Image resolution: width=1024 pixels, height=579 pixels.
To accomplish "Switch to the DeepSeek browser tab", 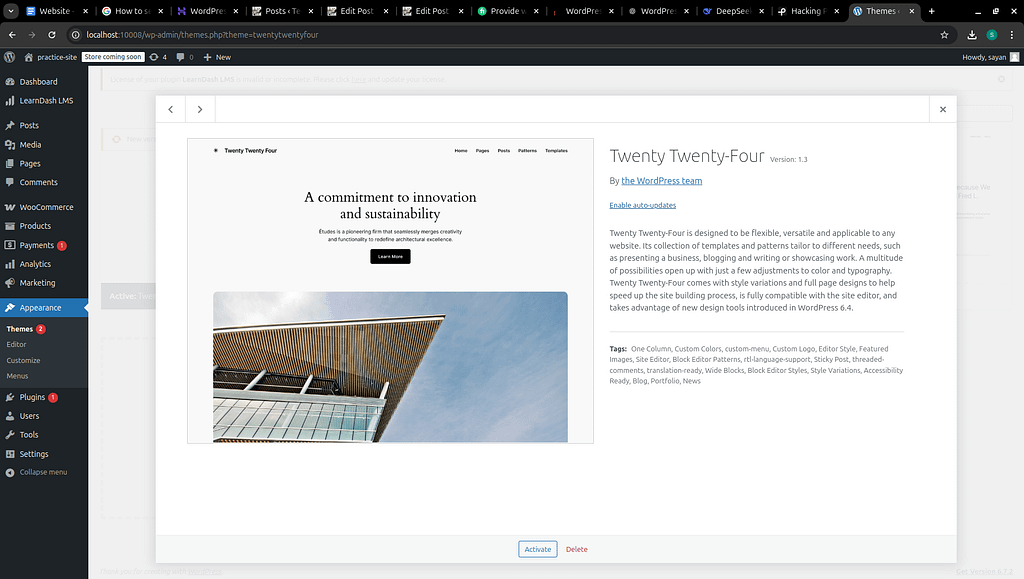I will 734,11.
